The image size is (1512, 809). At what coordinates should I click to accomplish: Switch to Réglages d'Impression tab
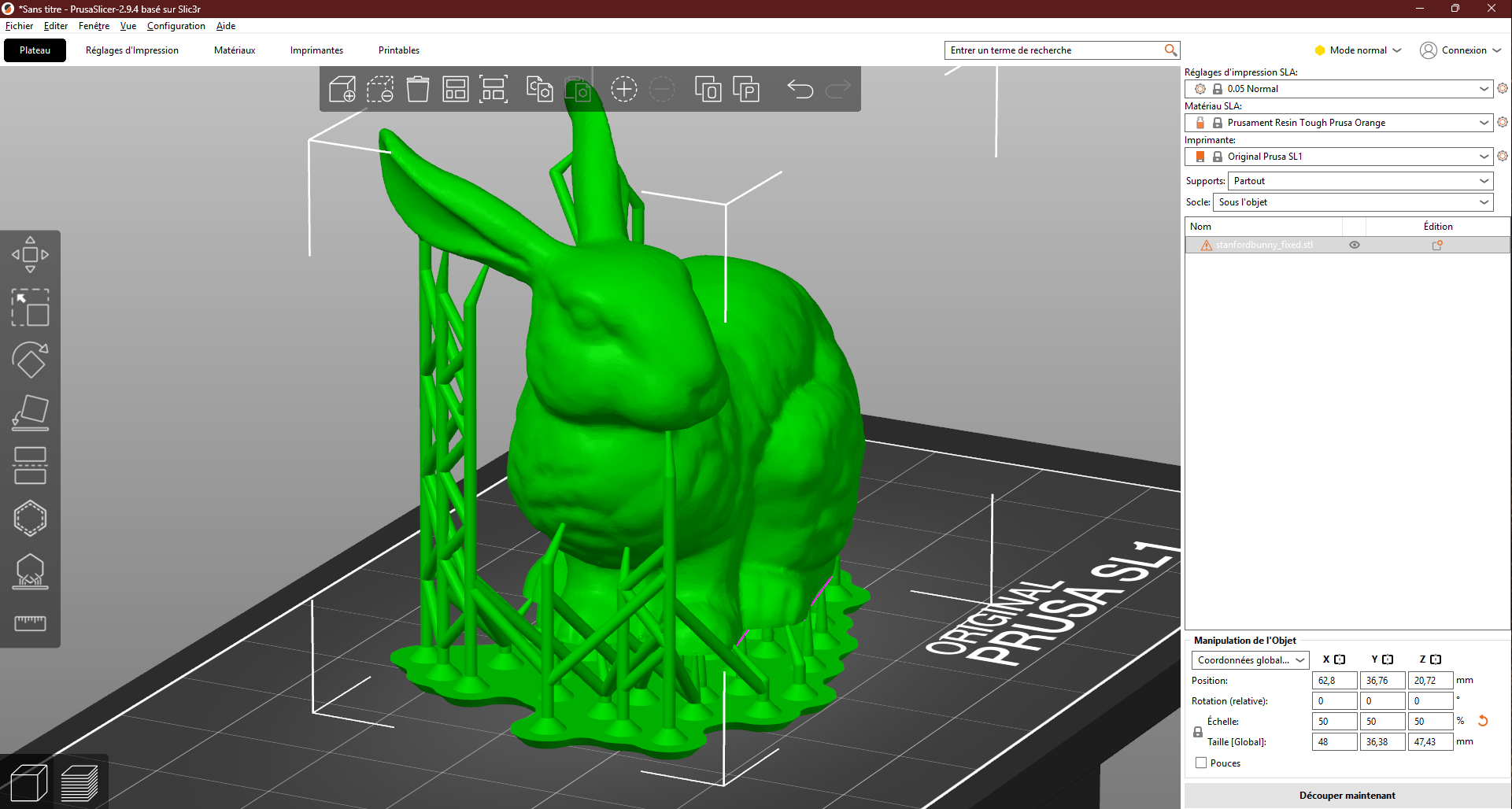point(132,50)
